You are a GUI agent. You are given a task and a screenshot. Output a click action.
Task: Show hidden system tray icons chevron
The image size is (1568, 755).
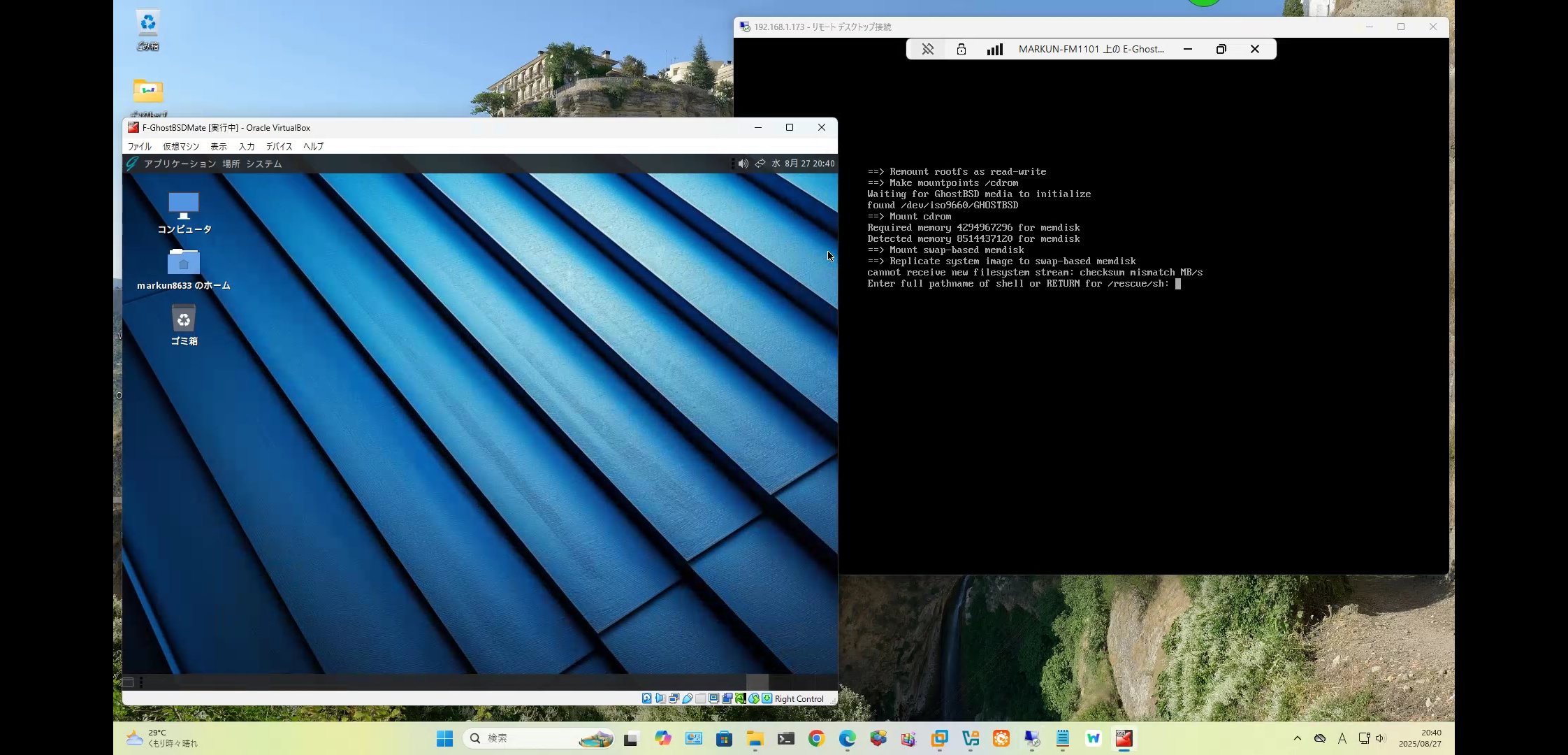1297,738
